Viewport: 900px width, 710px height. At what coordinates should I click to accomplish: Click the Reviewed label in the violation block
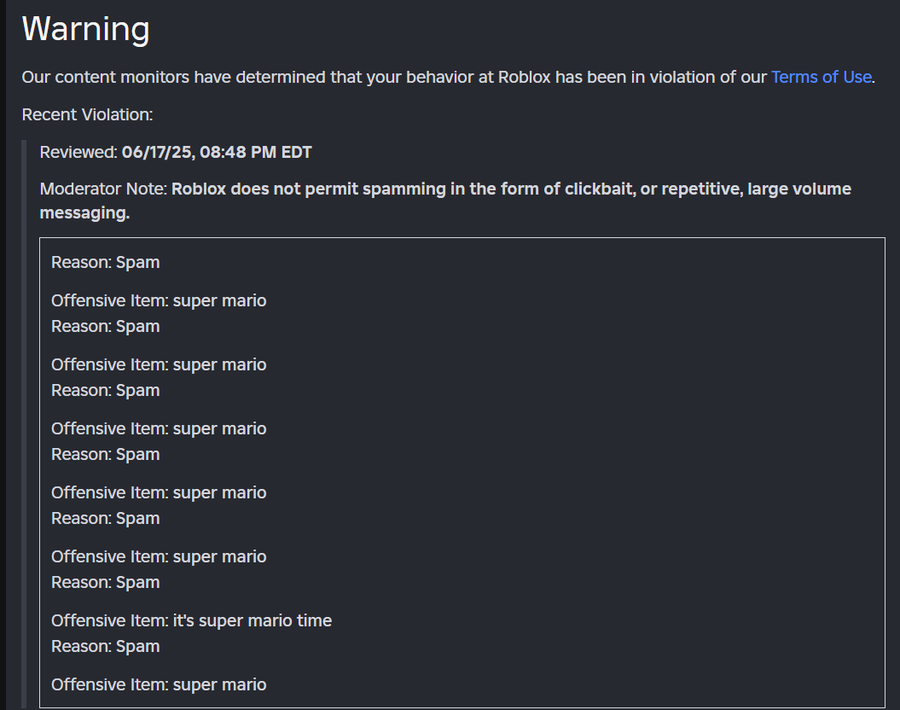[x=78, y=153]
